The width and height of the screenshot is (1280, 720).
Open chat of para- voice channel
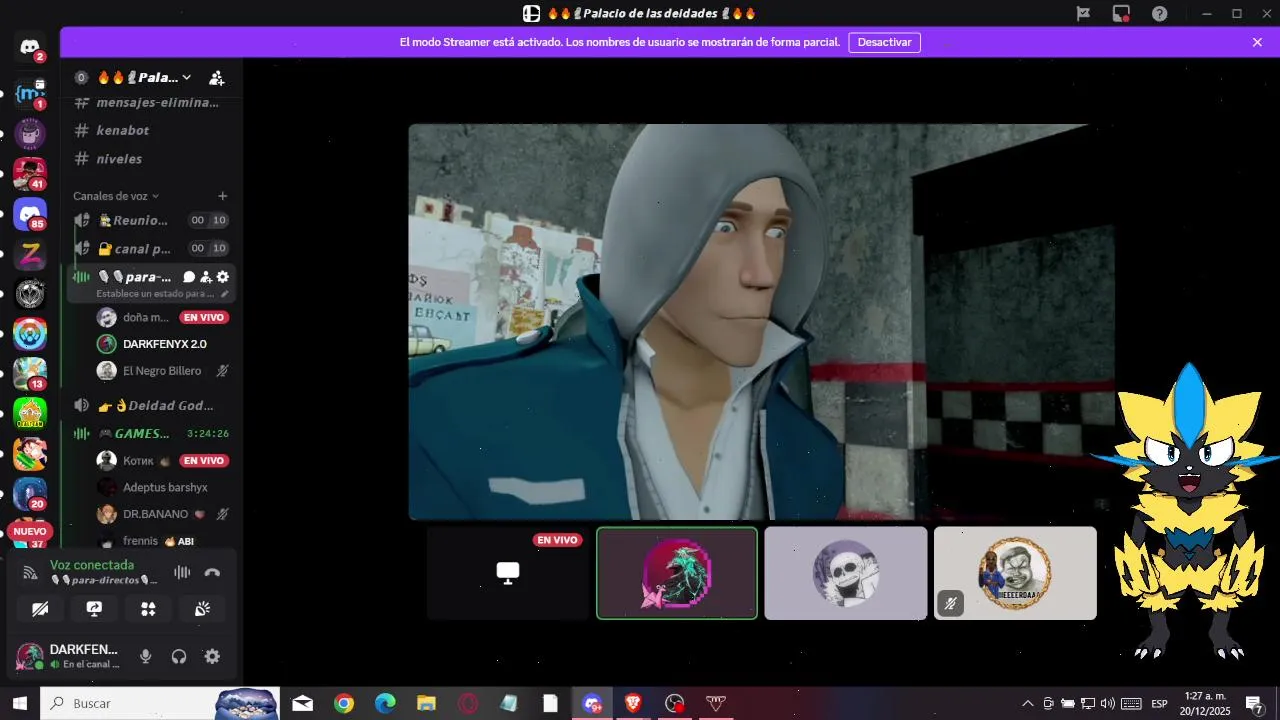[x=189, y=277]
